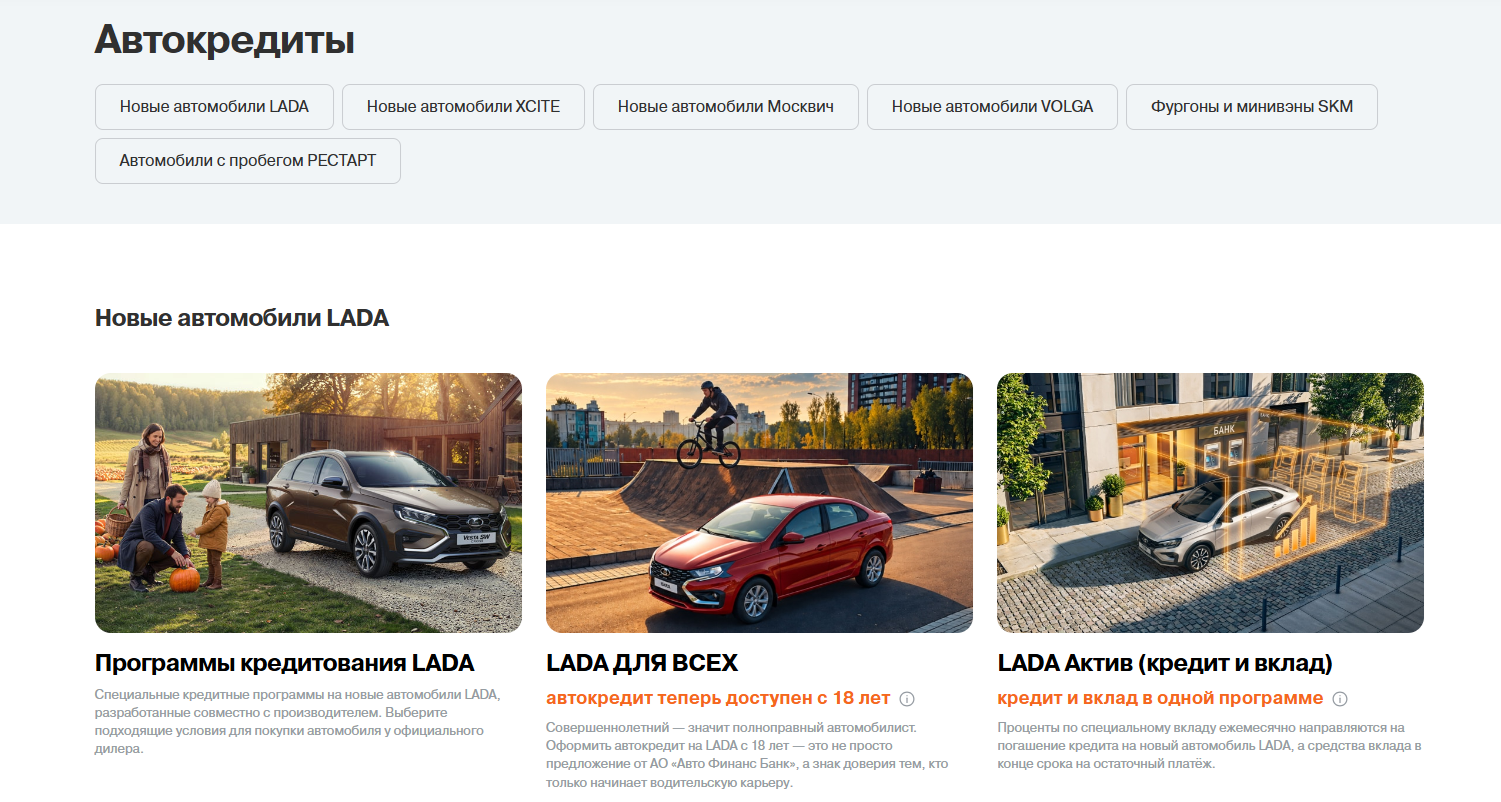
Task: Click description starting Проценты по специальному вкладу
Action: click(x=1209, y=746)
